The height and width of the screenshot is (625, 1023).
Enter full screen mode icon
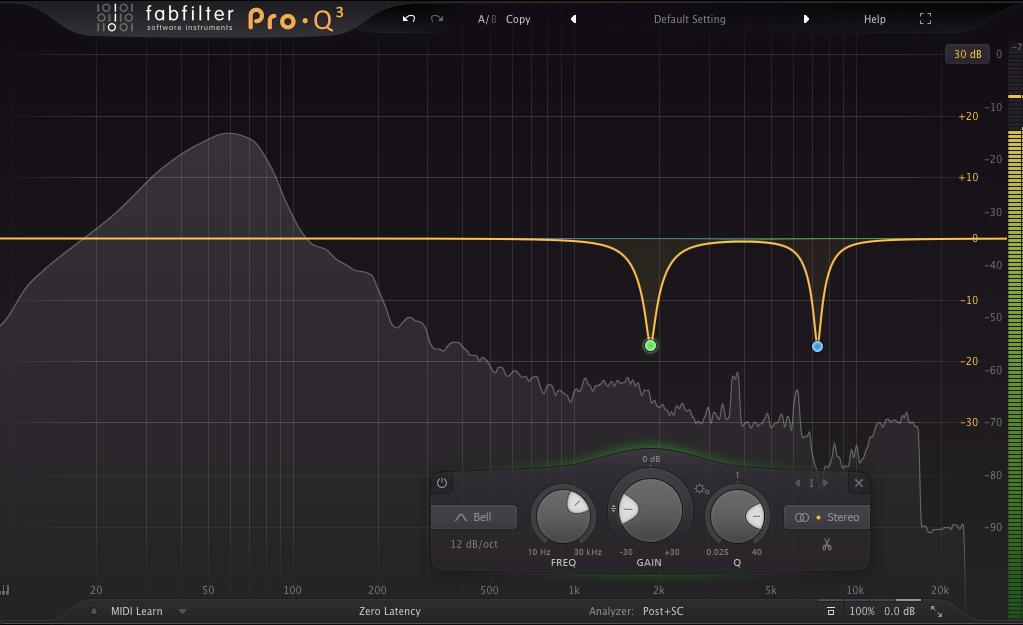pos(925,19)
